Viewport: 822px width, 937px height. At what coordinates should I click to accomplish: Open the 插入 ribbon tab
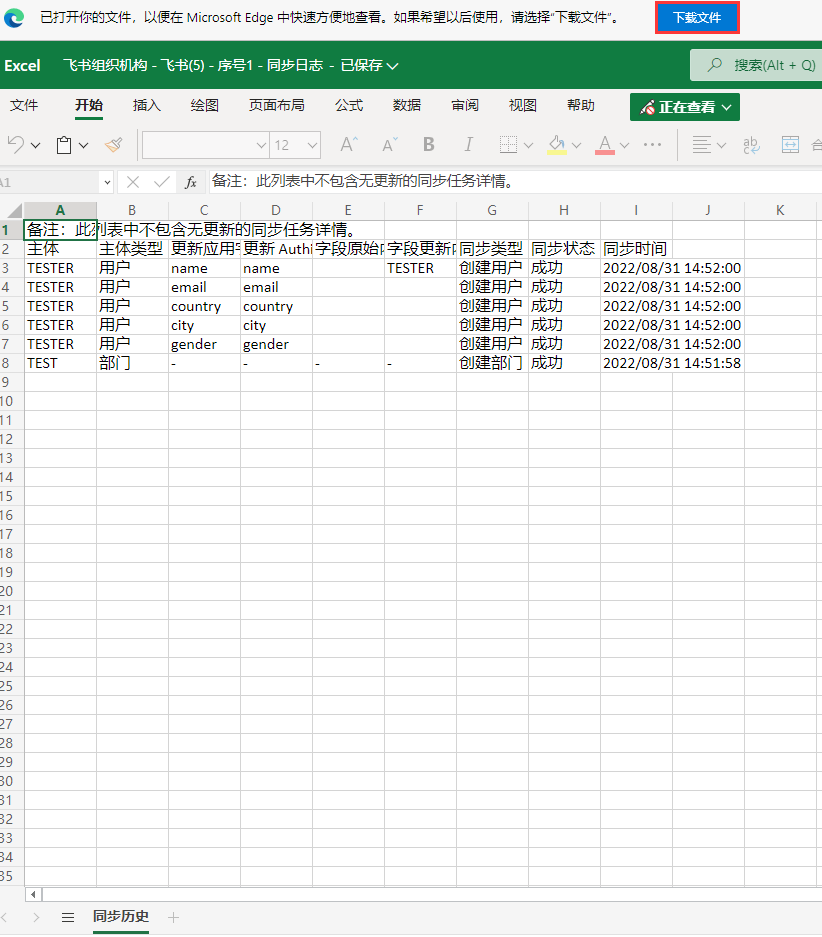(x=147, y=105)
